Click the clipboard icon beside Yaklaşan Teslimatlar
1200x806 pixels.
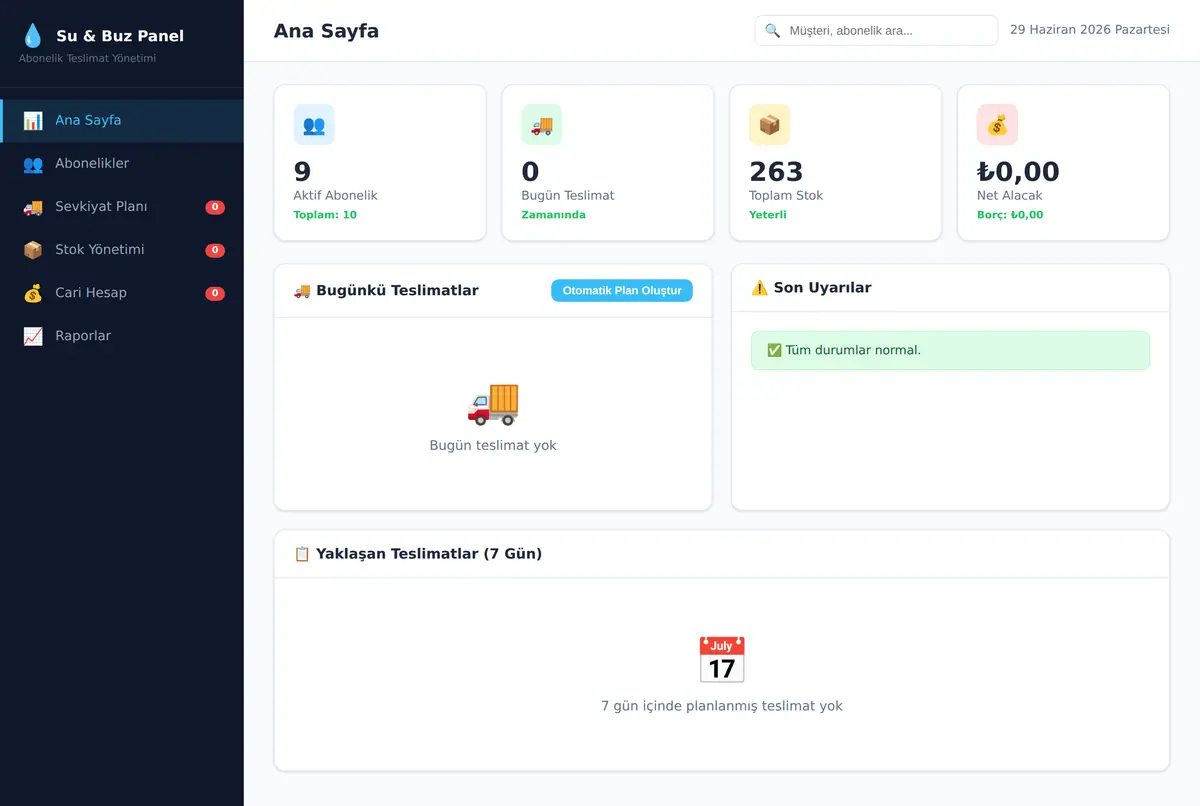tap(302, 554)
